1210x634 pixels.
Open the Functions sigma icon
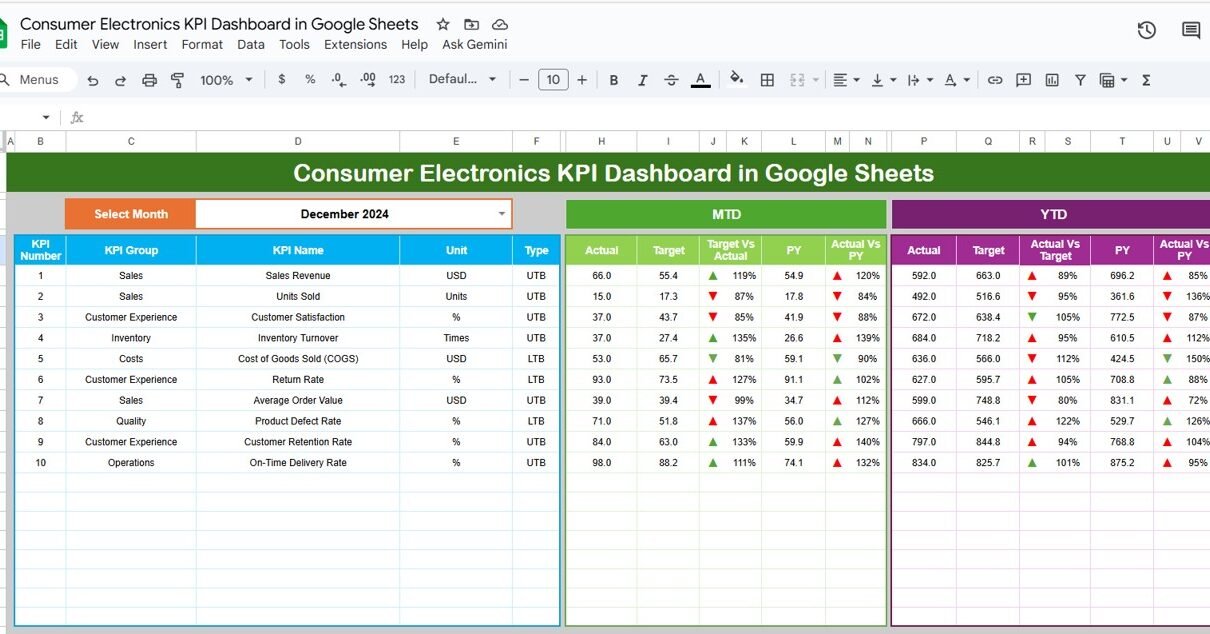(1146, 80)
